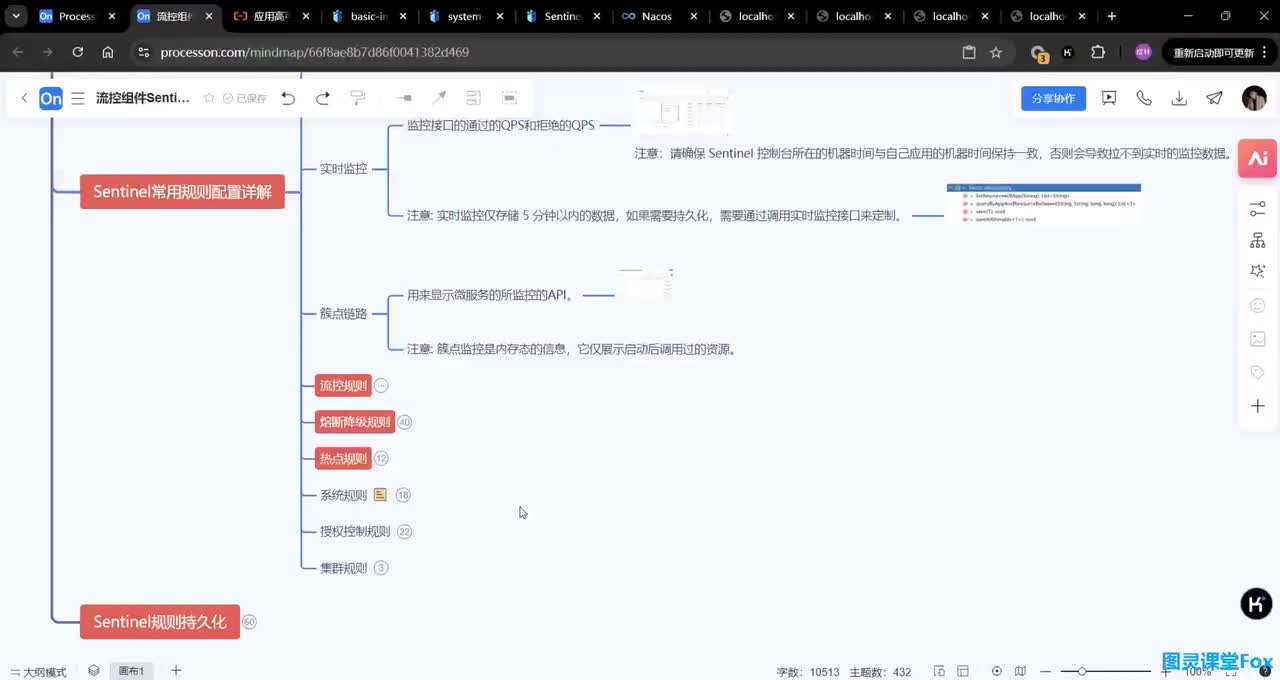Open the theme stars icon in right sidebar
Viewport: 1280px width, 680px height.
(x=1258, y=272)
